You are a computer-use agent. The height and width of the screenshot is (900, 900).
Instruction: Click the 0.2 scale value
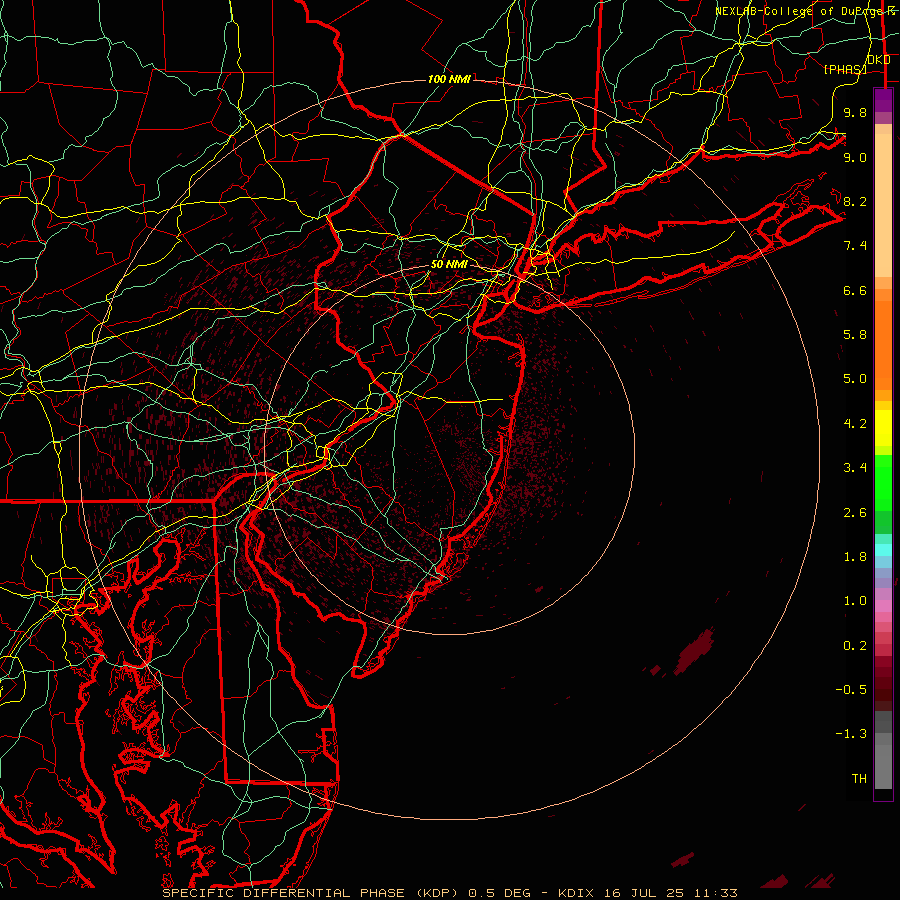(x=855, y=646)
